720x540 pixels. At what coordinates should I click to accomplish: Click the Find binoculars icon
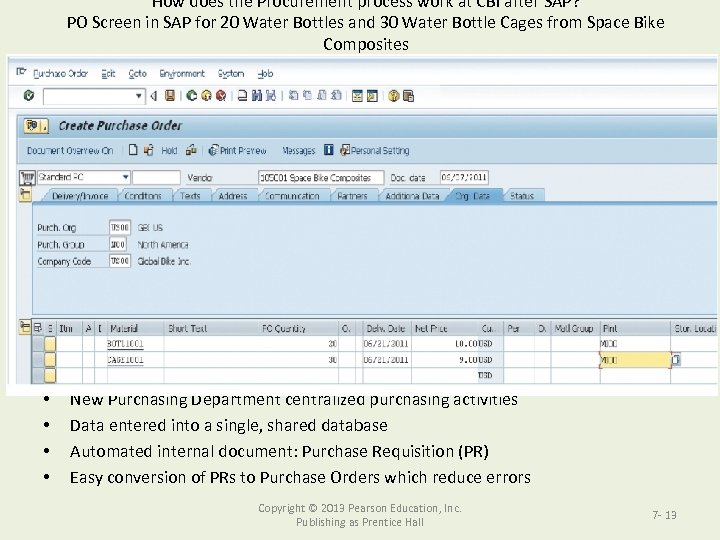[257, 96]
